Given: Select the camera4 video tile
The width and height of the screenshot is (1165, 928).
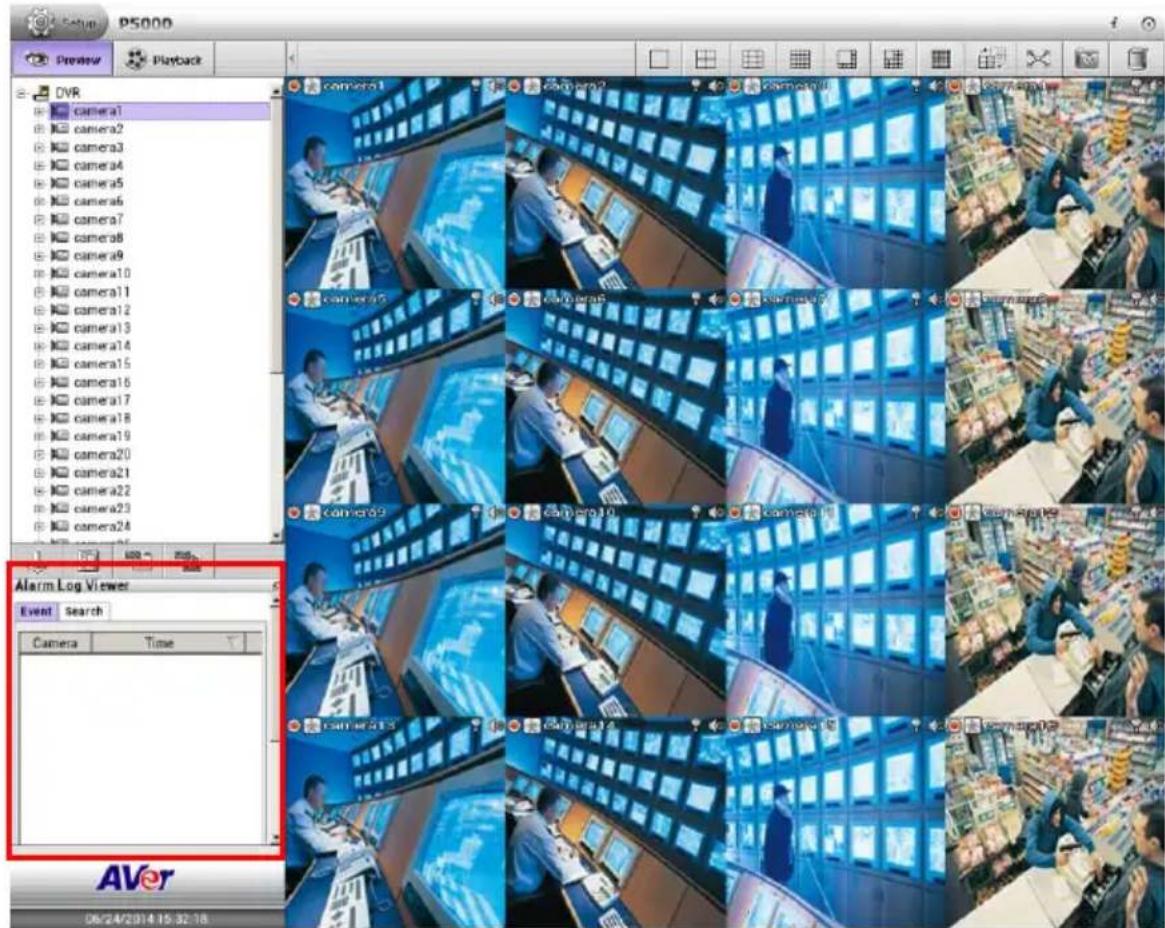Looking at the screenshot, I should [1055, 183].
